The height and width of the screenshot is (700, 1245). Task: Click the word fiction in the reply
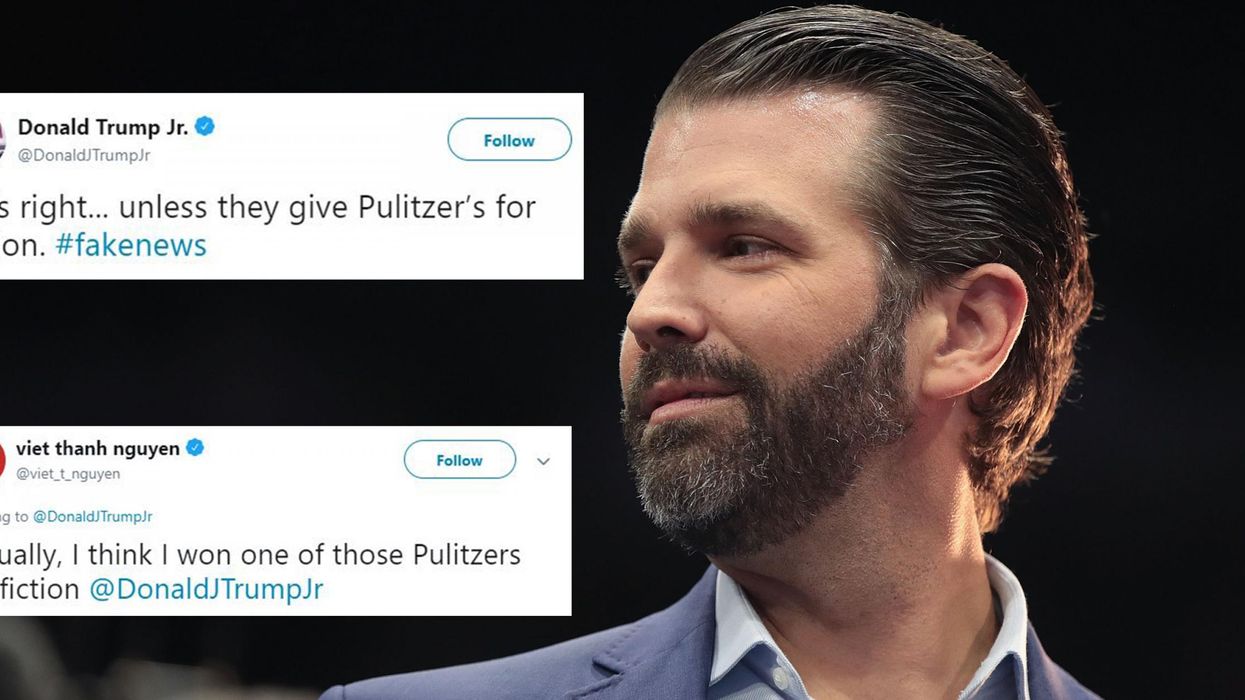click(42, 589)
